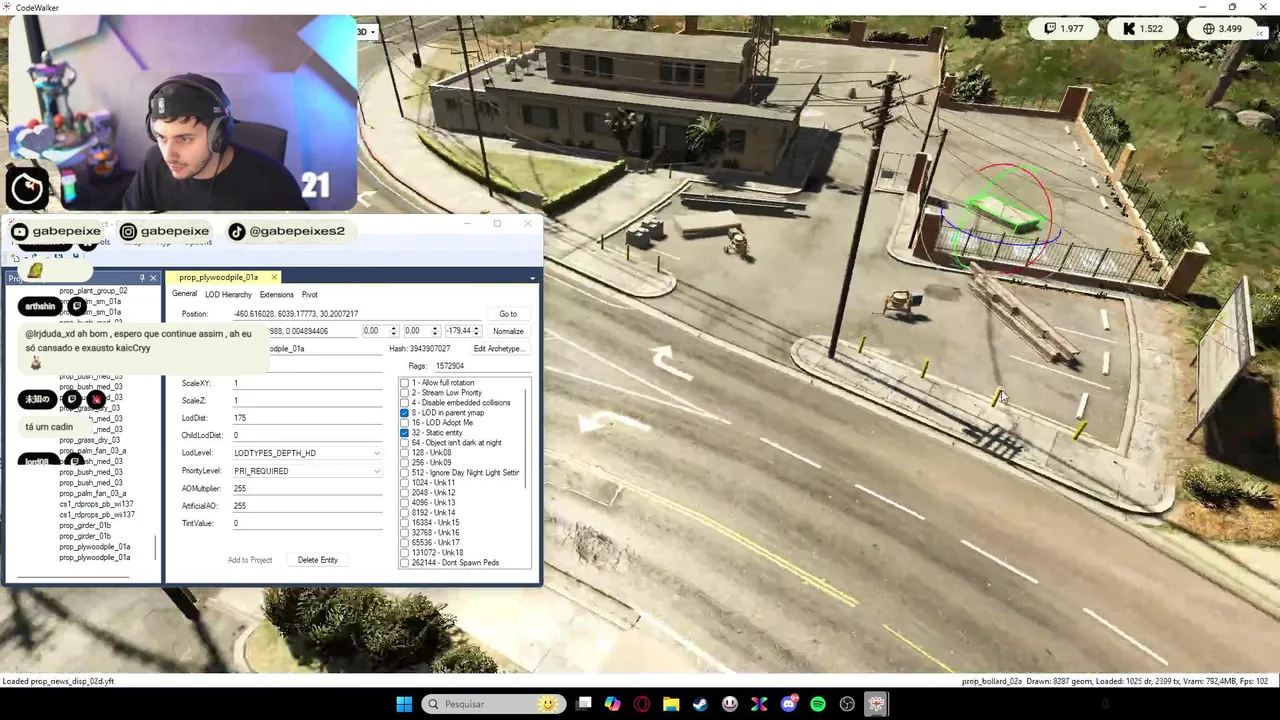The width and height of the screenshot is (1280, 720).
Task: Click the TintValue input field
Action: coord(306,524)
